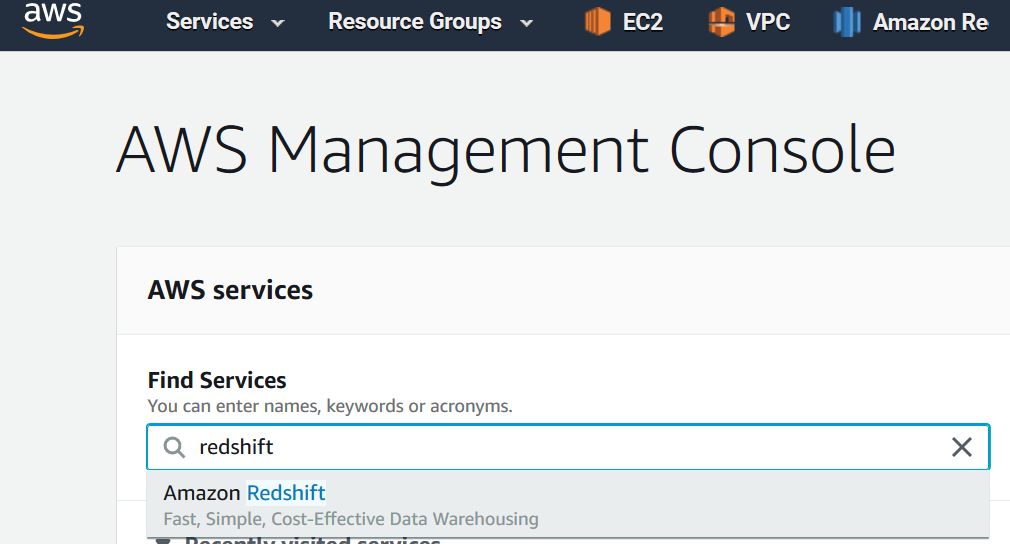Click the magnifying glass search icon
The width and height of the screenshot is (1010, 544).
pyautogui.click(x=174, y=447)
